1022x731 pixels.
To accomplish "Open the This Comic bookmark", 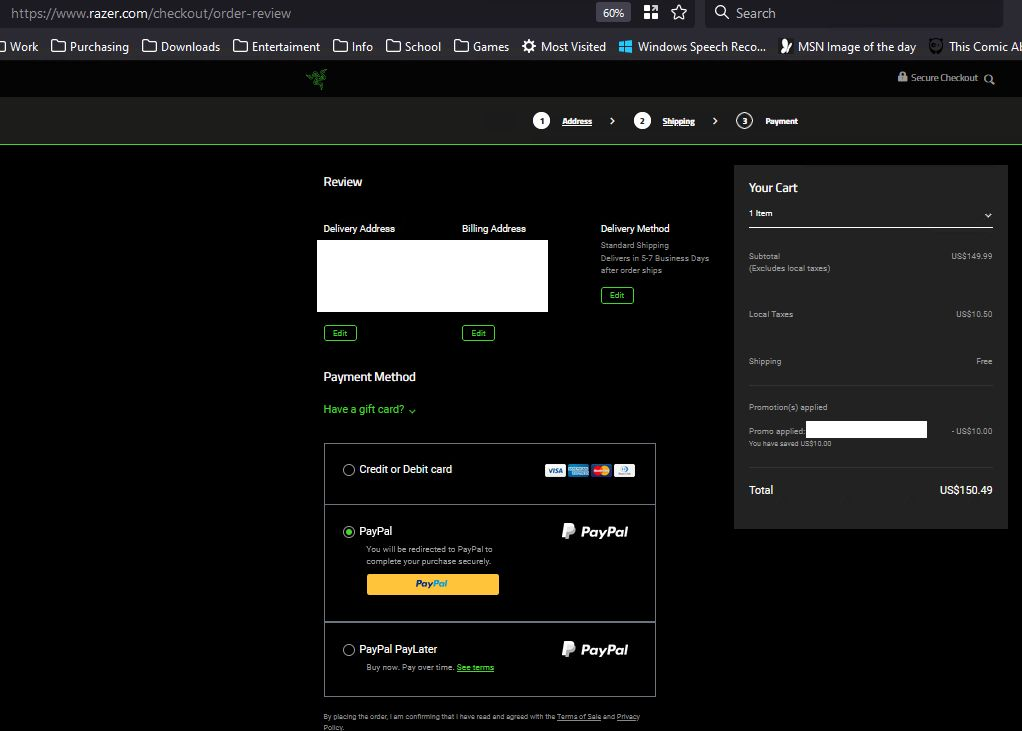I will tap(975, 46).
